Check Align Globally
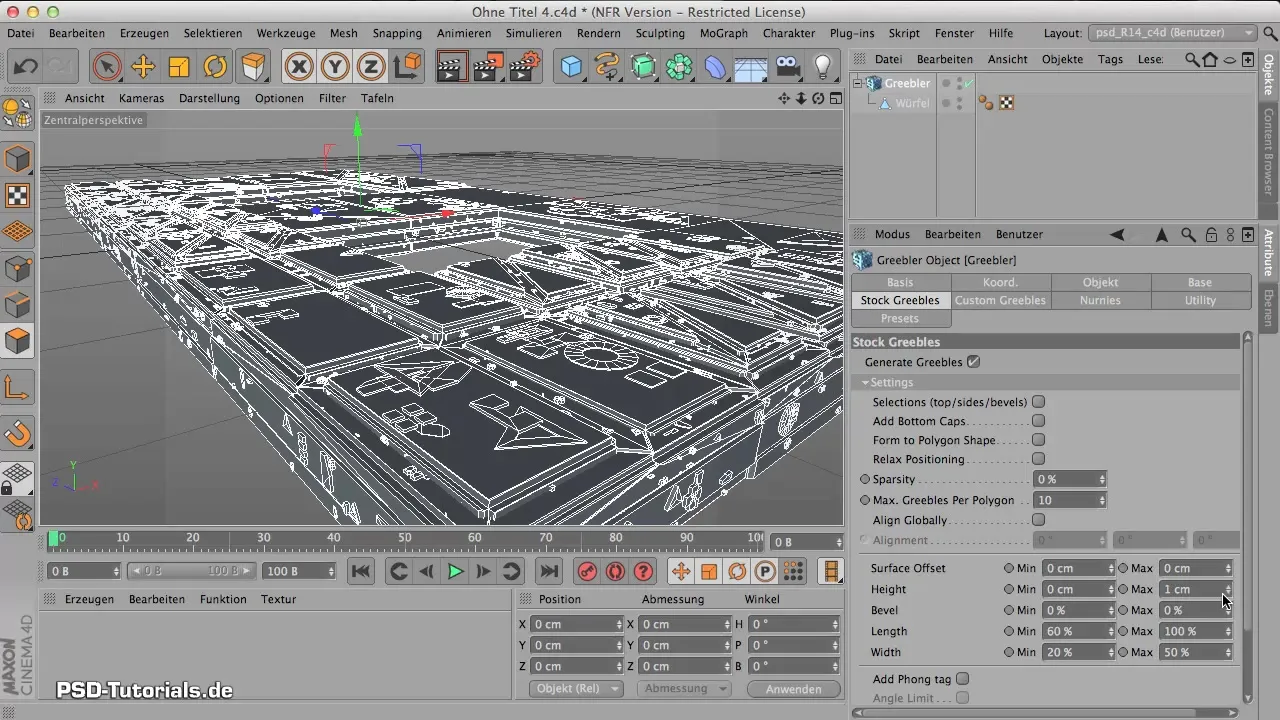The width and height of the screenshot is (1280, 720). point(1038,520)
